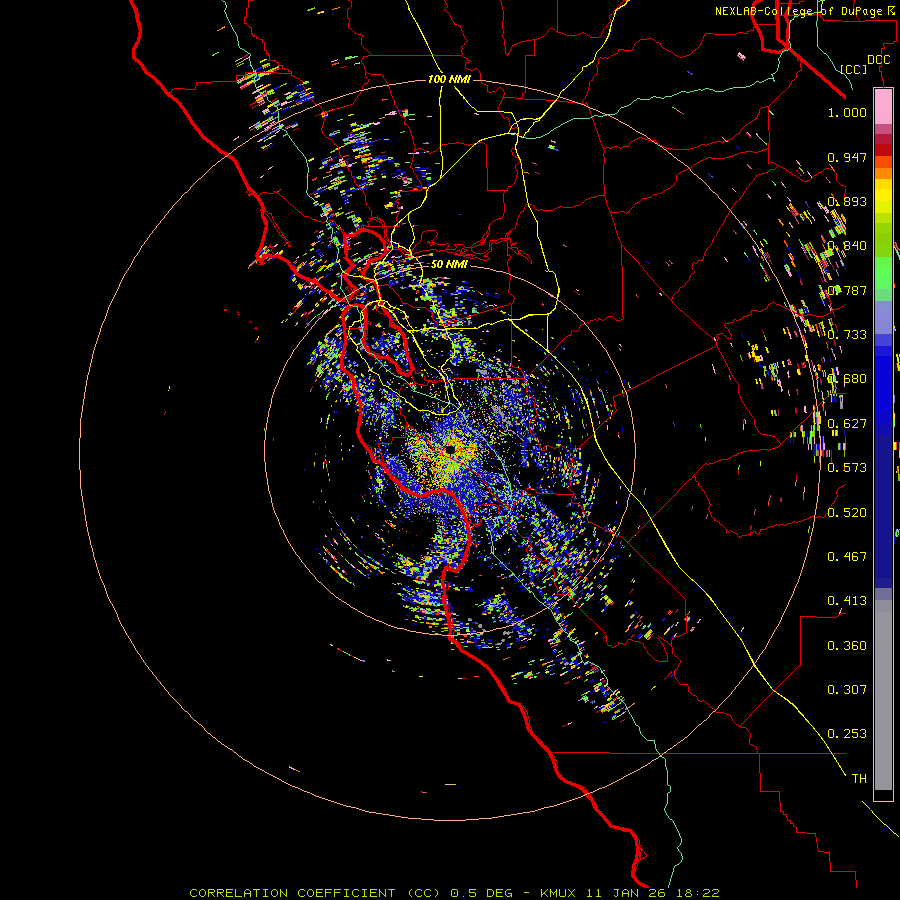The width and height of the screenshot is (900, 900).
Task: Select the 0.947 value on the color scale
Action: (x=847, y=157)
